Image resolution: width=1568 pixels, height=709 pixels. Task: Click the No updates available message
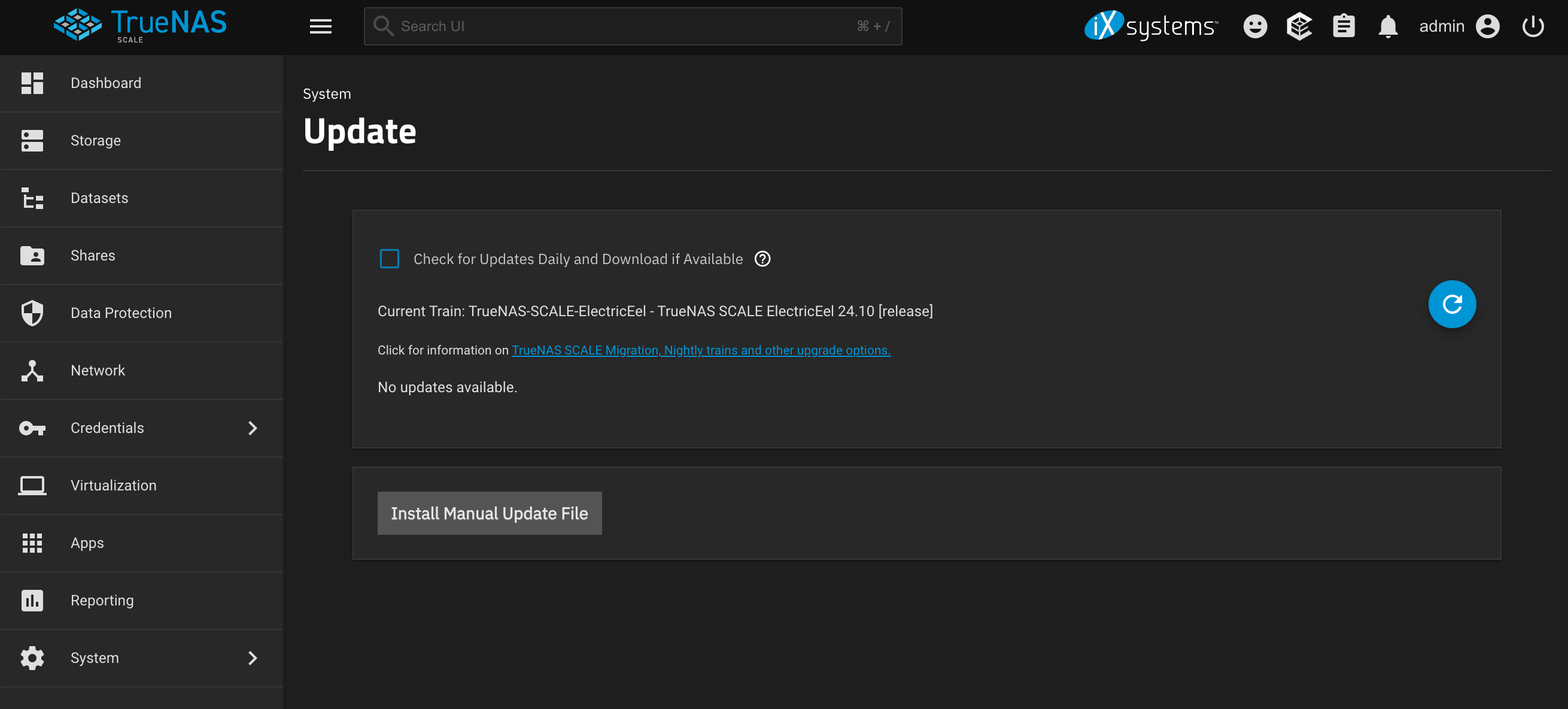[448, 387]
